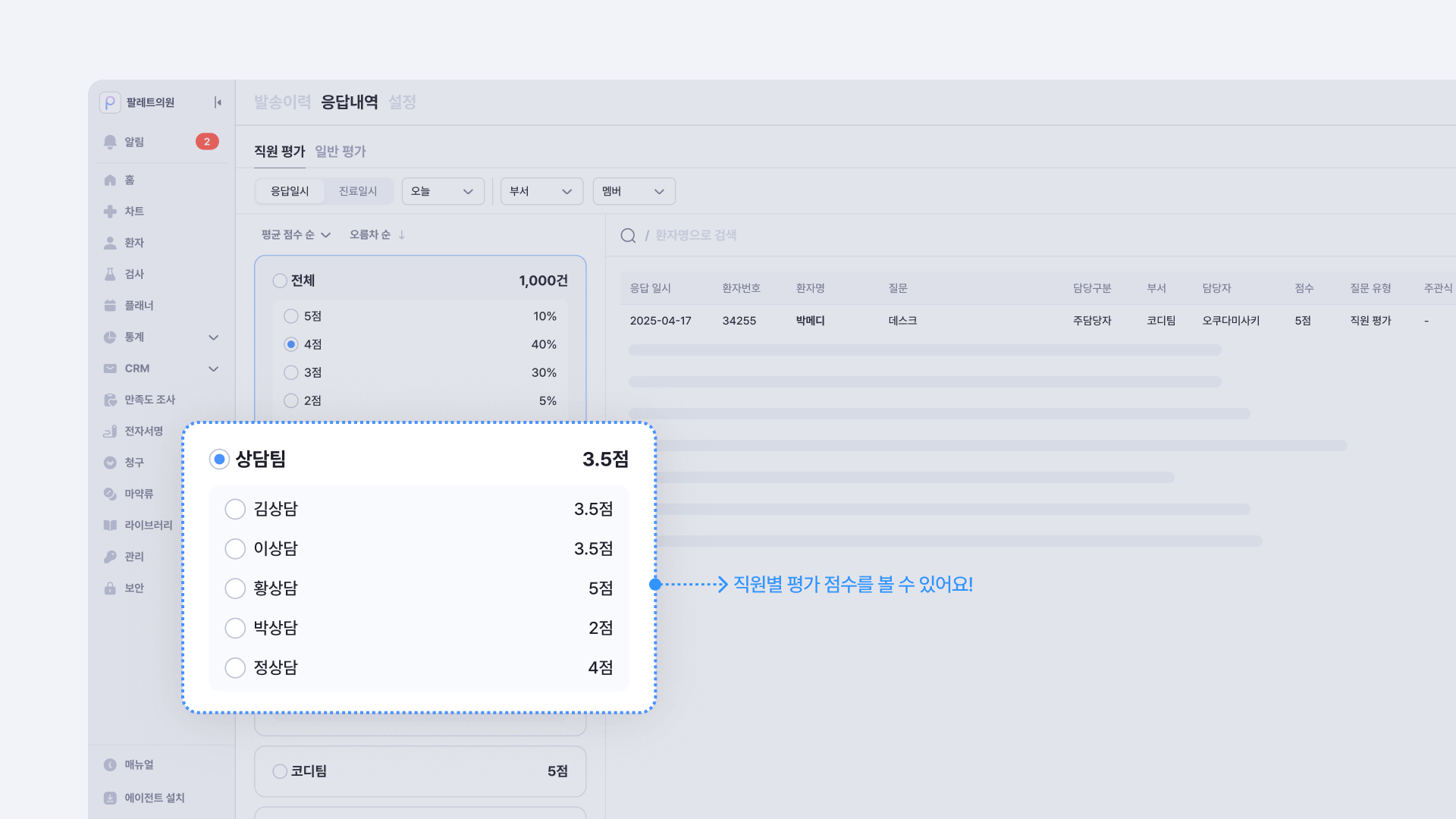Click the 환자명으로 검색 search field

[x=695, y=236]
